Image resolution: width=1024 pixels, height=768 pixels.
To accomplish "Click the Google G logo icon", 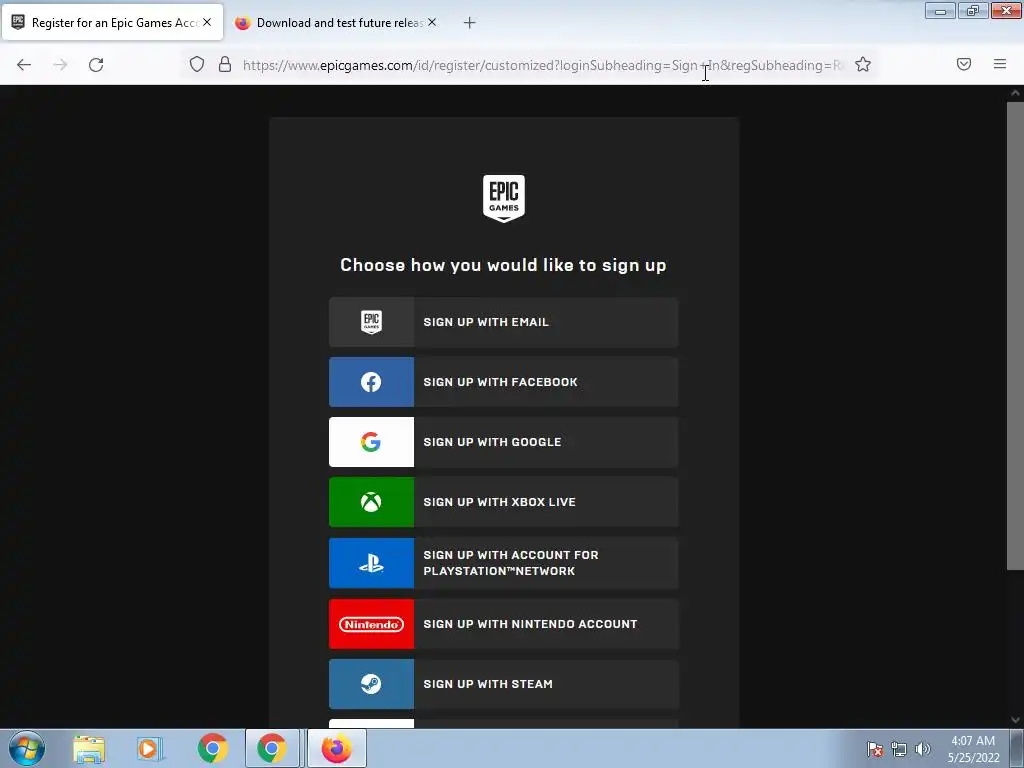I will click(371, 442).
